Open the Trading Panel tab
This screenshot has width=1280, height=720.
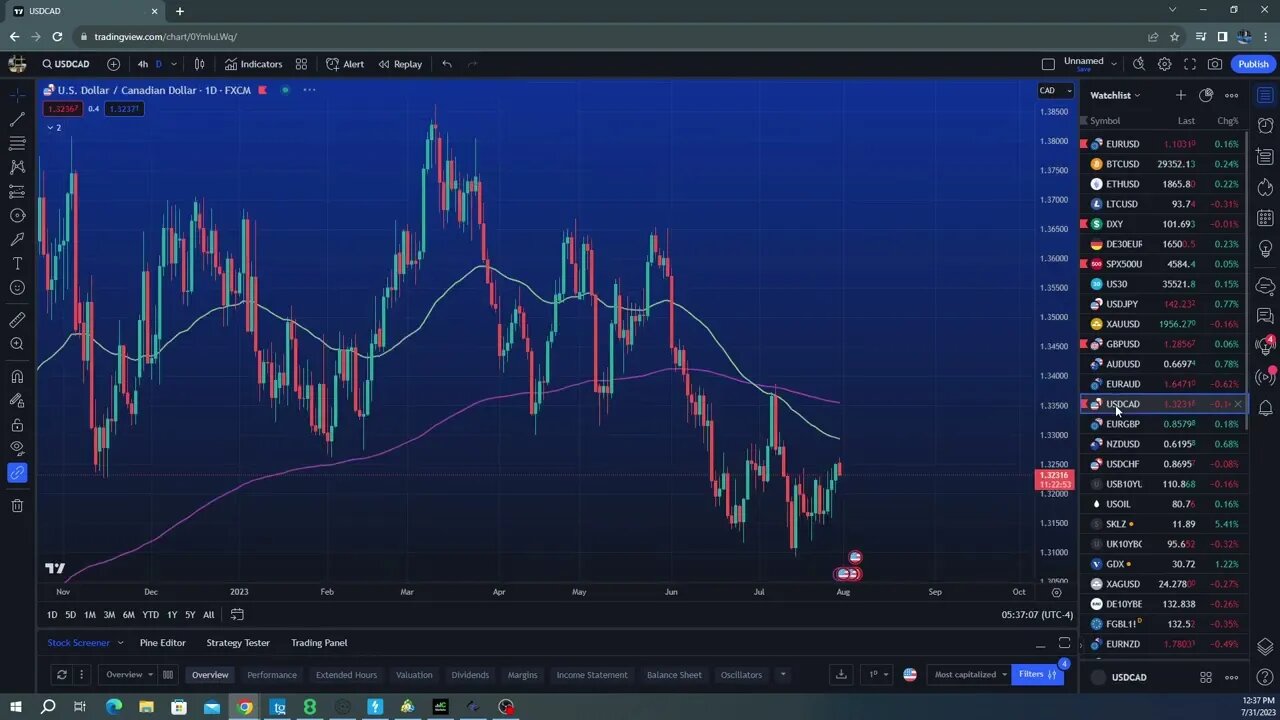(x=319, y=643)
